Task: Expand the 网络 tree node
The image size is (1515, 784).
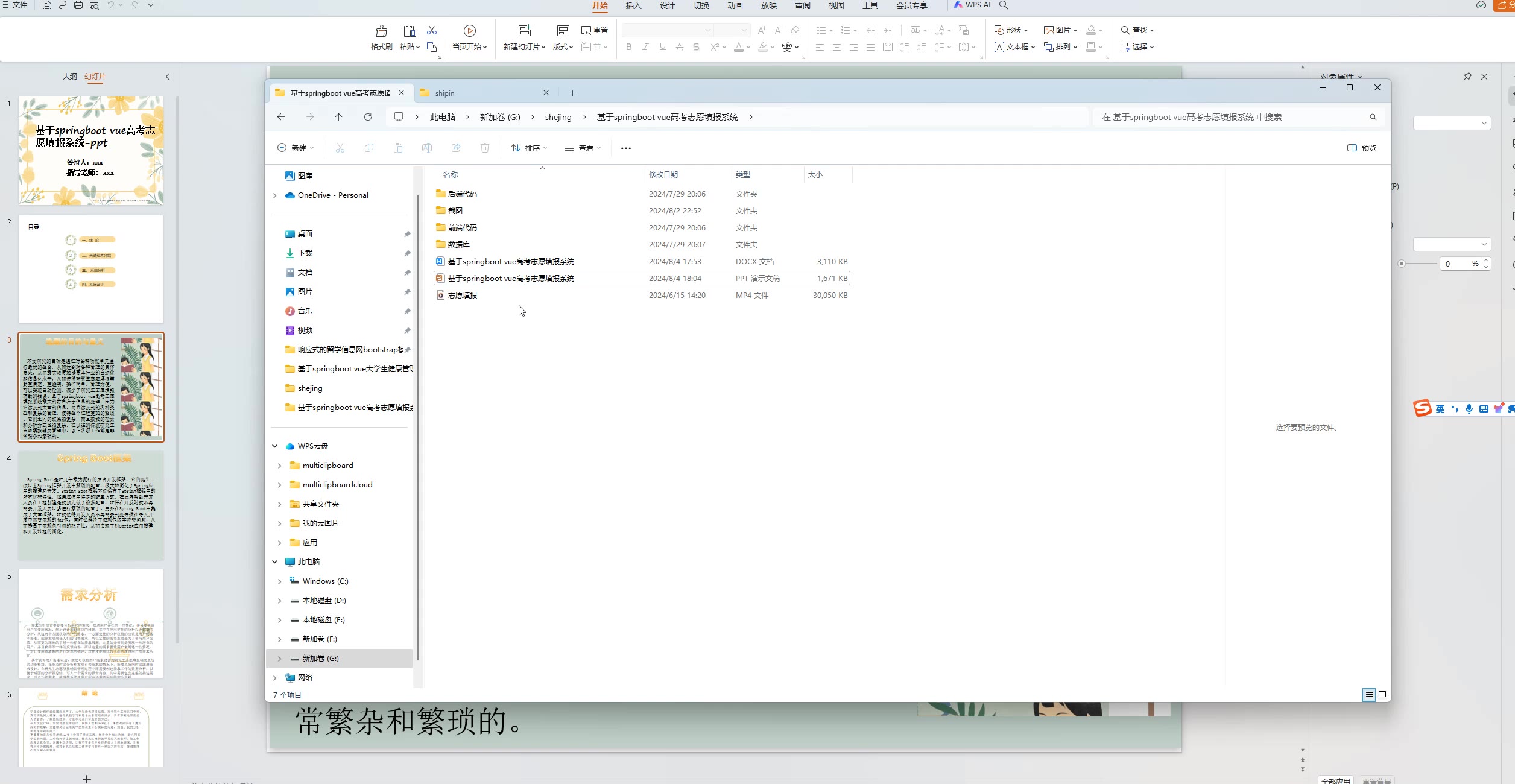Action: tap(275, 678)
